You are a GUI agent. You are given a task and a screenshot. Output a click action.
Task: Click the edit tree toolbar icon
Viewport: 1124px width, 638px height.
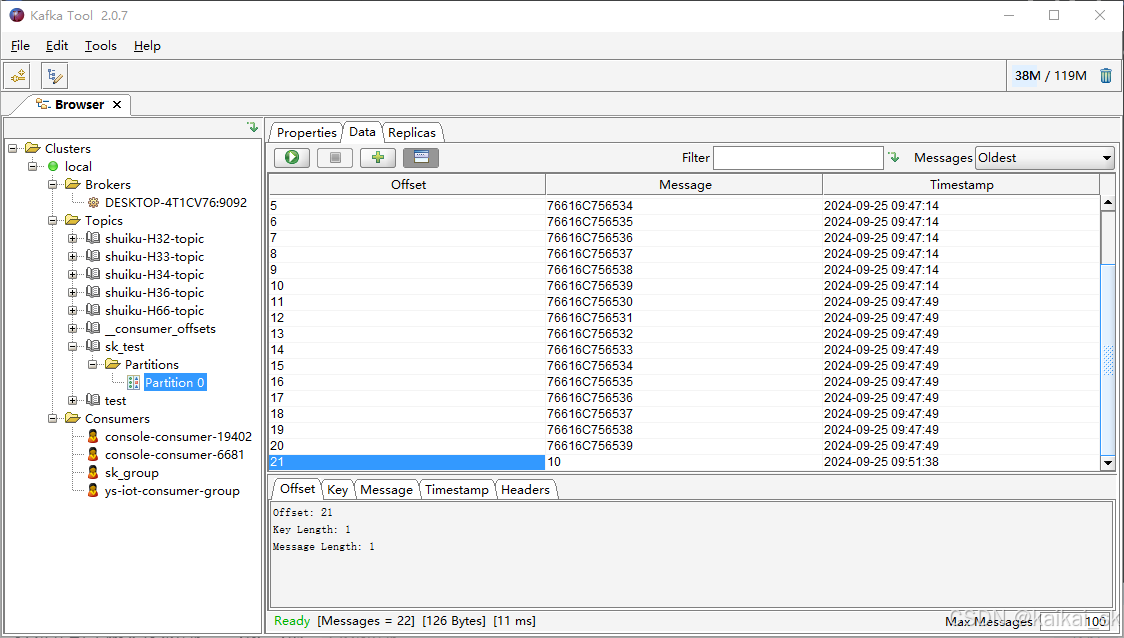click(x=54, y=75)
